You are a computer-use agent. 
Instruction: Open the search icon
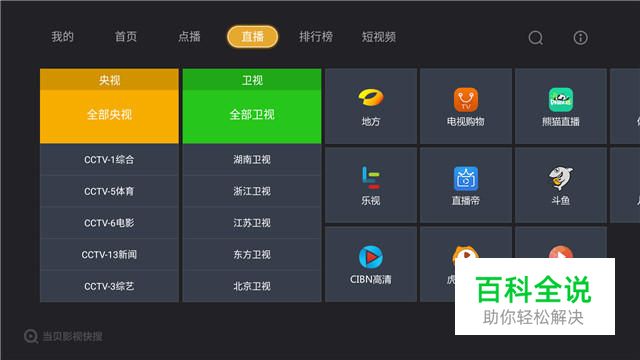tap(536, 38)
